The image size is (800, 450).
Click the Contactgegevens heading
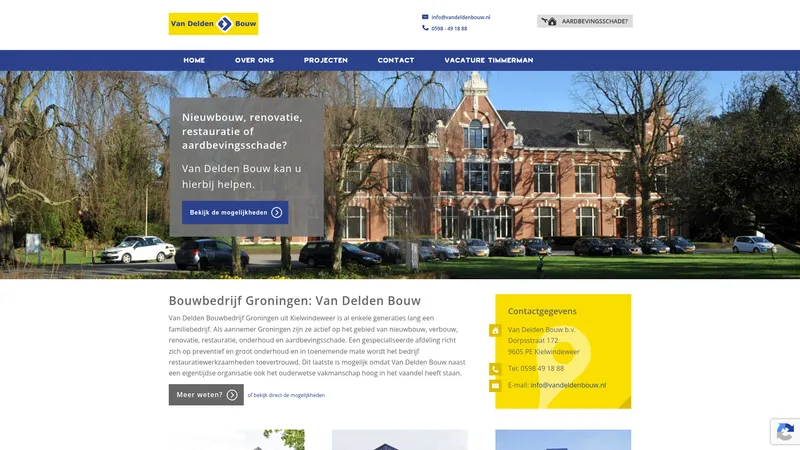coord(542,311)
